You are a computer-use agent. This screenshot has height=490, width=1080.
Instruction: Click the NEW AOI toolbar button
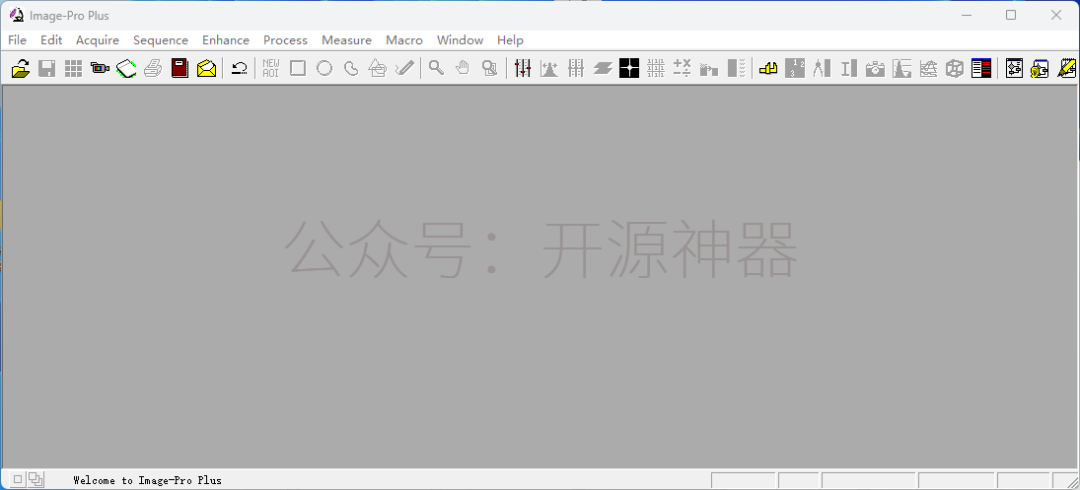coord(271,68)
